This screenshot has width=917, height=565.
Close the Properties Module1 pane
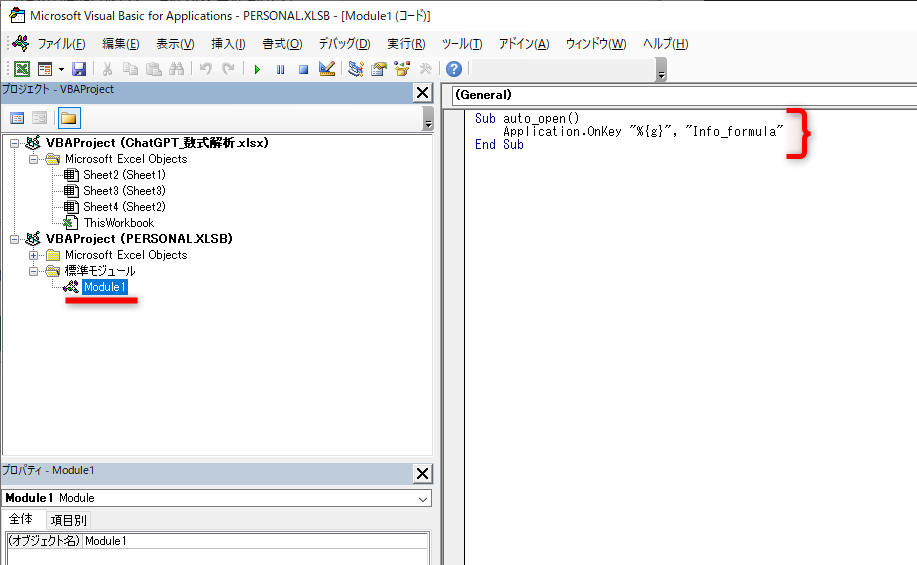[x=422, y=473]
